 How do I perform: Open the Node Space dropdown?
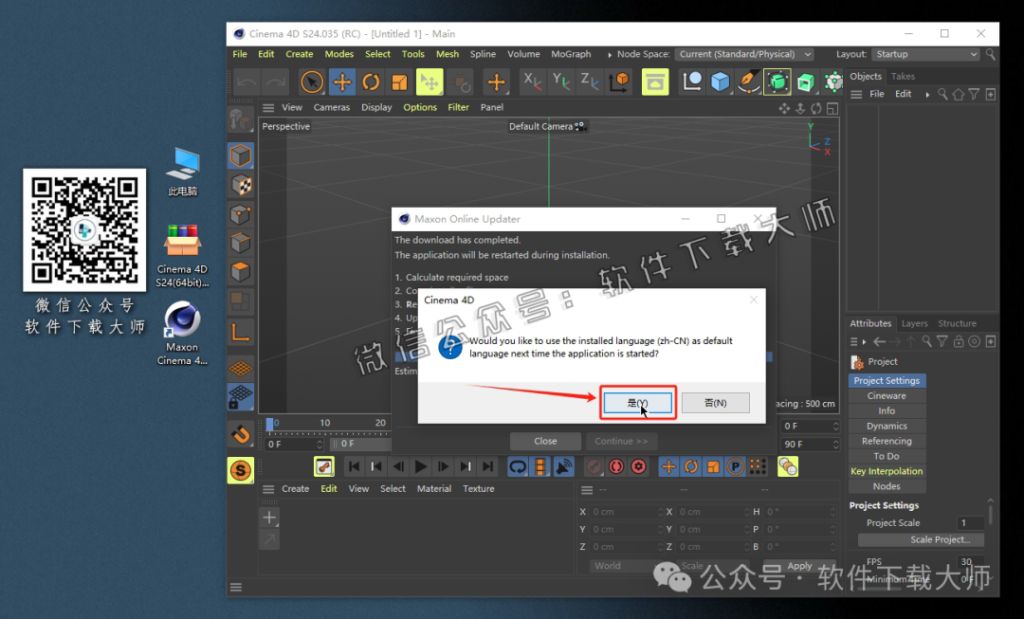point(745,54)
